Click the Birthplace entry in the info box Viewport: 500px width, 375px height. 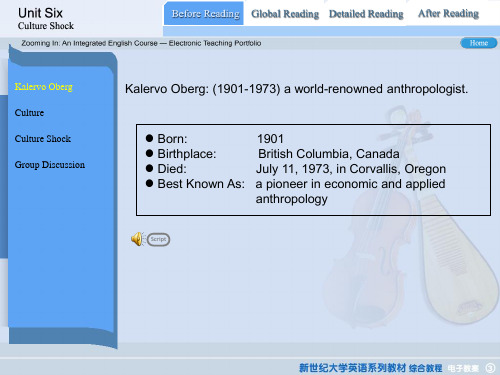[273, 154]
